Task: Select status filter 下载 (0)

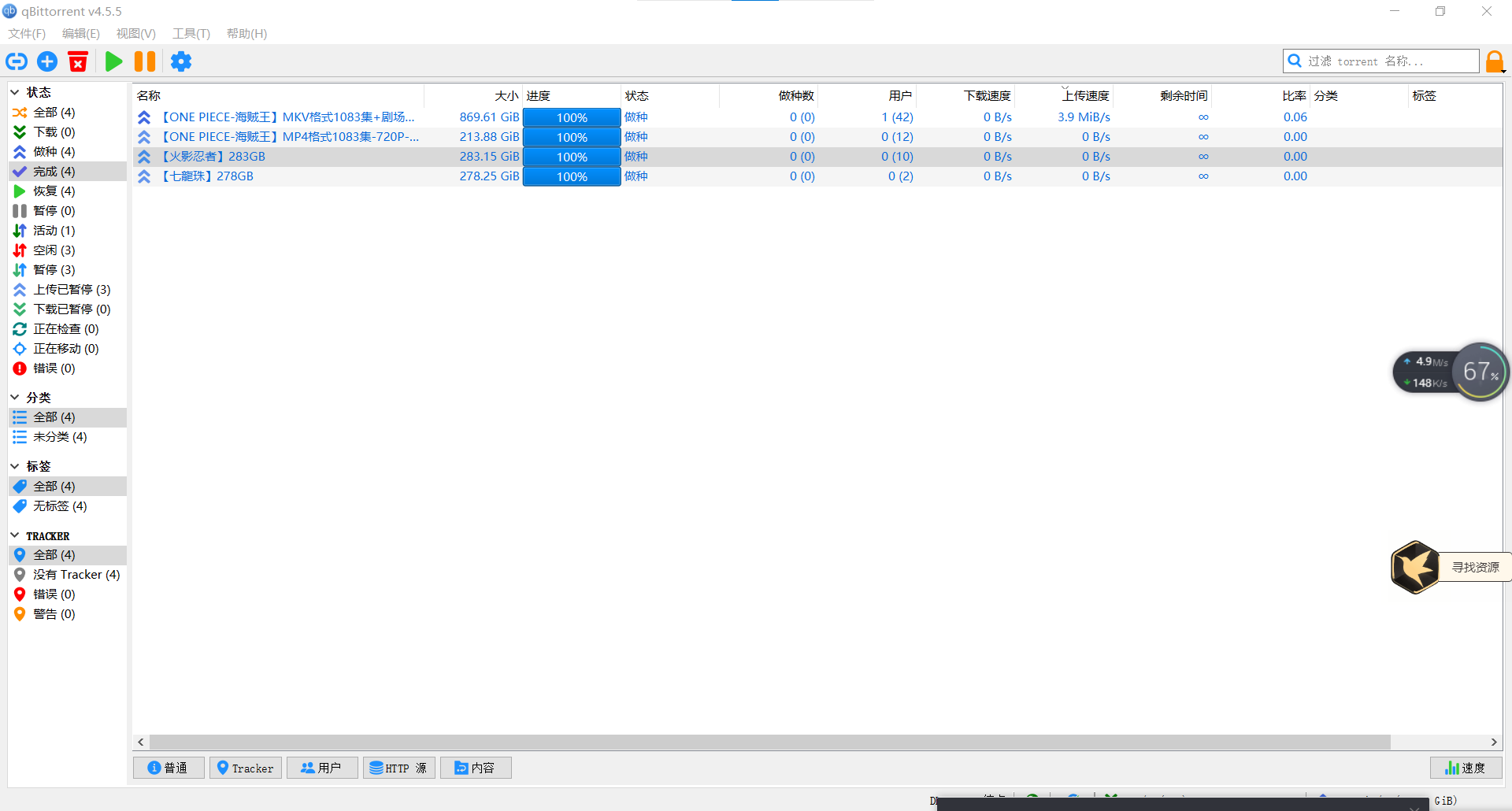Action: coord(68,131)
